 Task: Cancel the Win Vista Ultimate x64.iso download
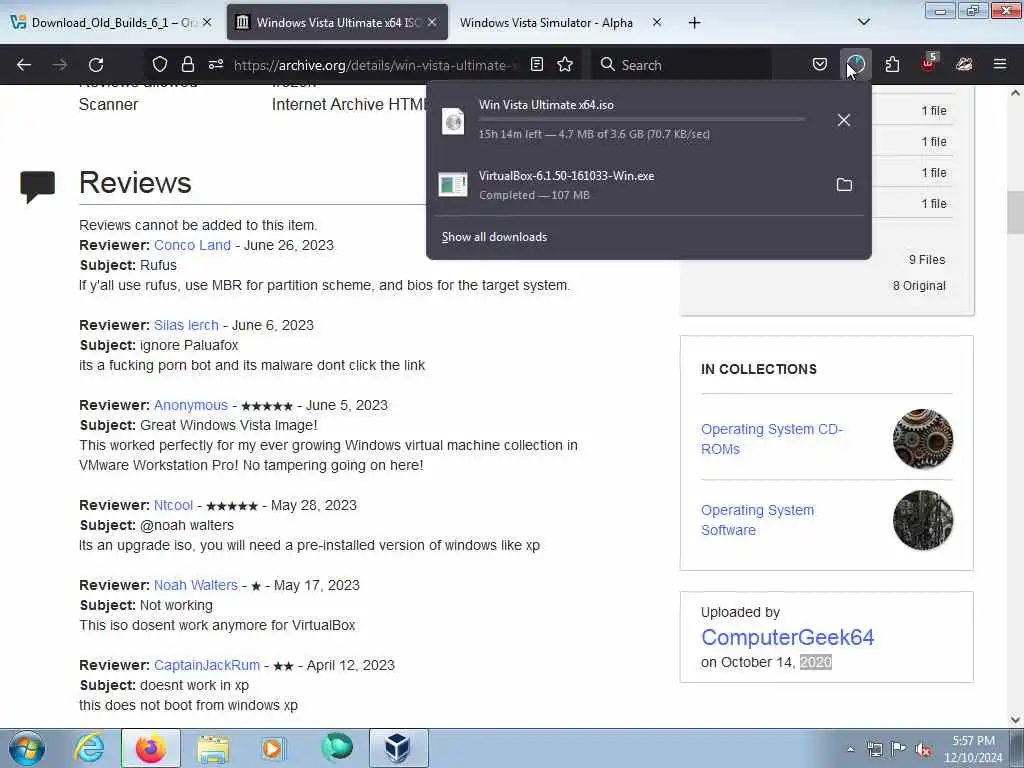pyautogui.click(x=844, y=120)
